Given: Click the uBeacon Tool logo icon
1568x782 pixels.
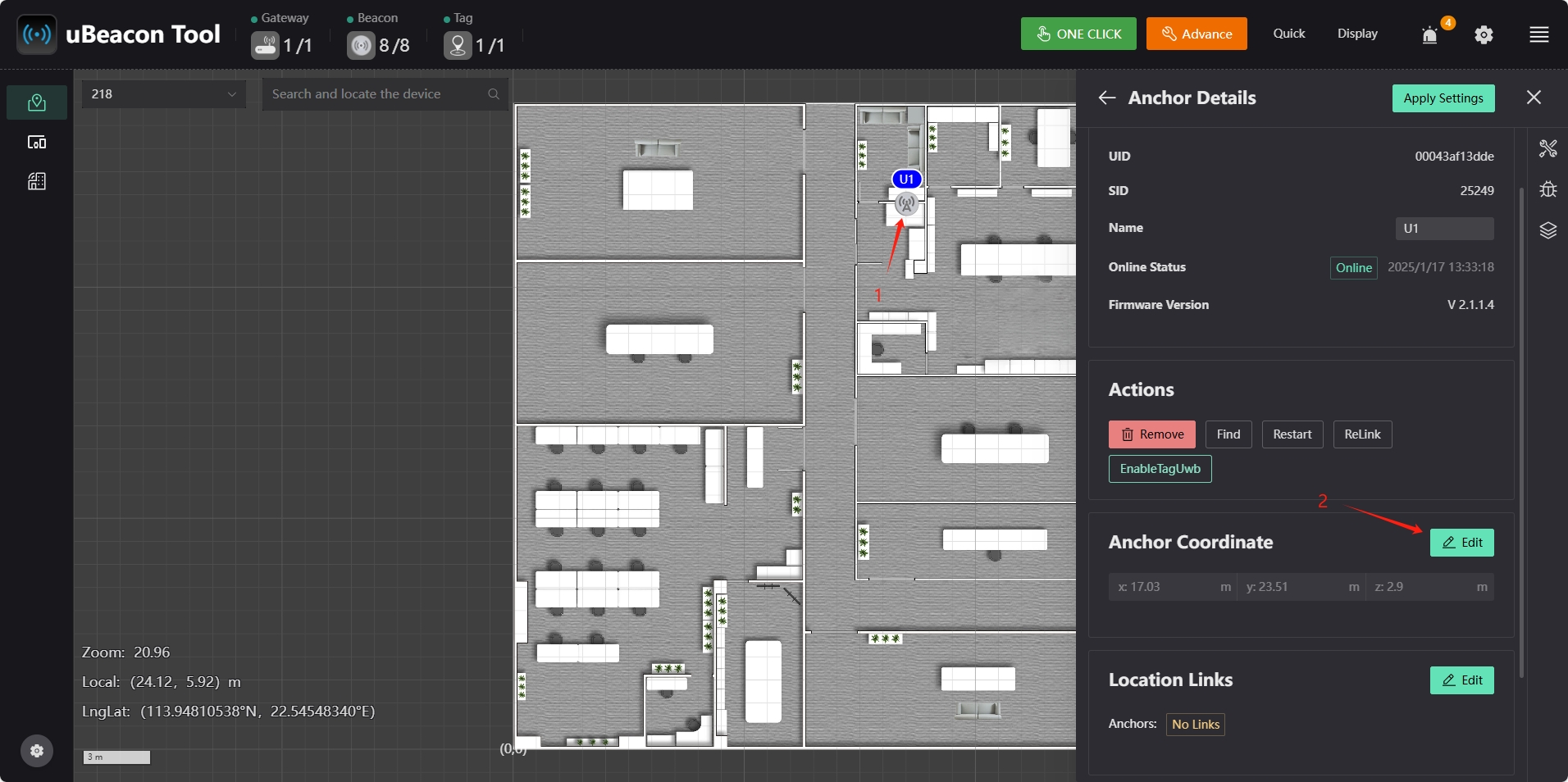Looking at the screenshot, I should click(37, 34).
